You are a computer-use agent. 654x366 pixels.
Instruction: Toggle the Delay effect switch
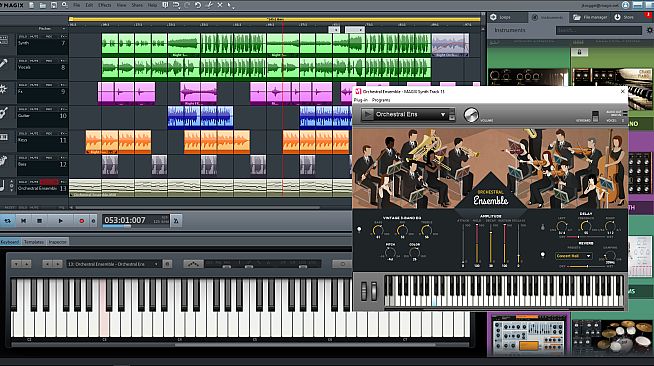[x=543, y=228]
